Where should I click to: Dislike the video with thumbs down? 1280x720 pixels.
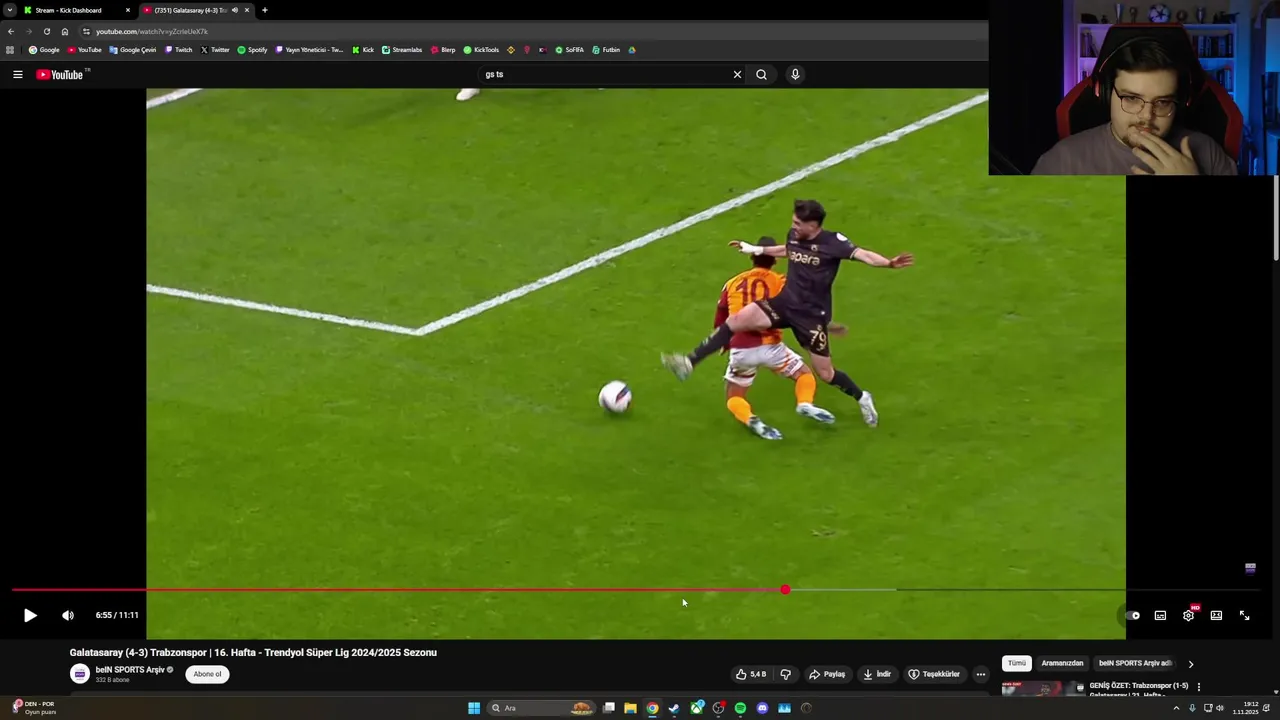point(785,674)
